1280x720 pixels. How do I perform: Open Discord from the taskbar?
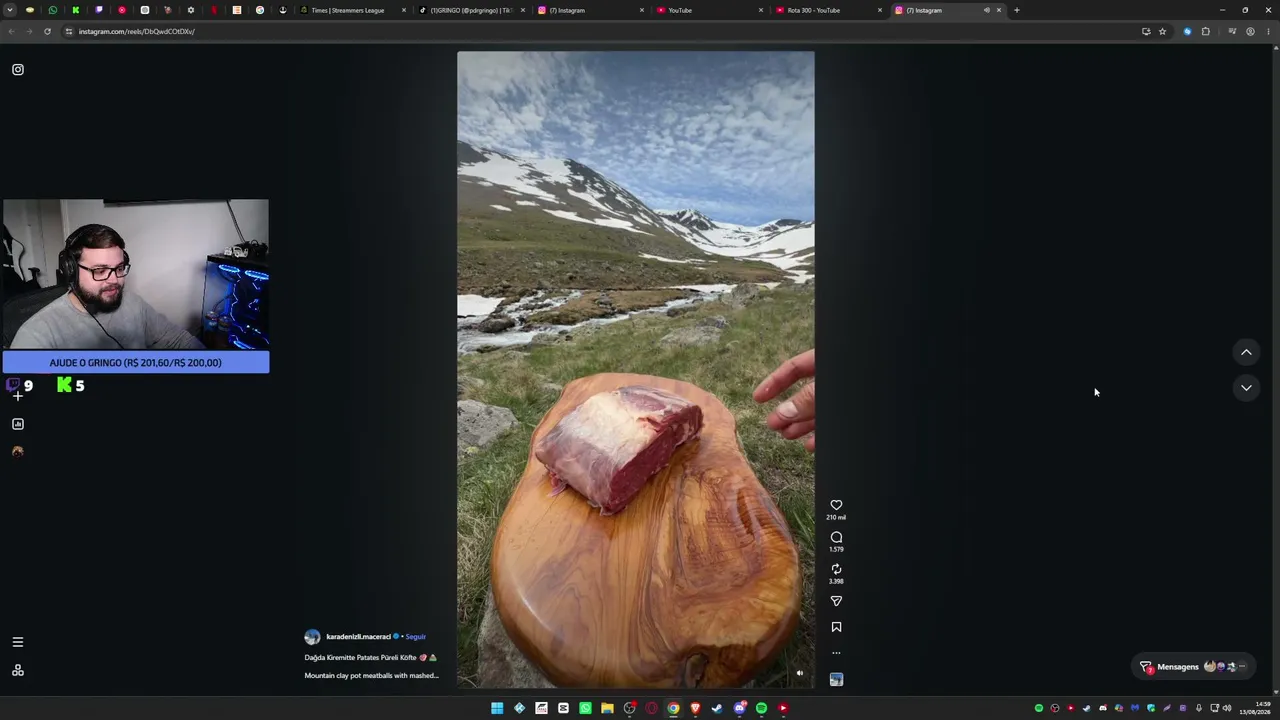tap(739, 708)
